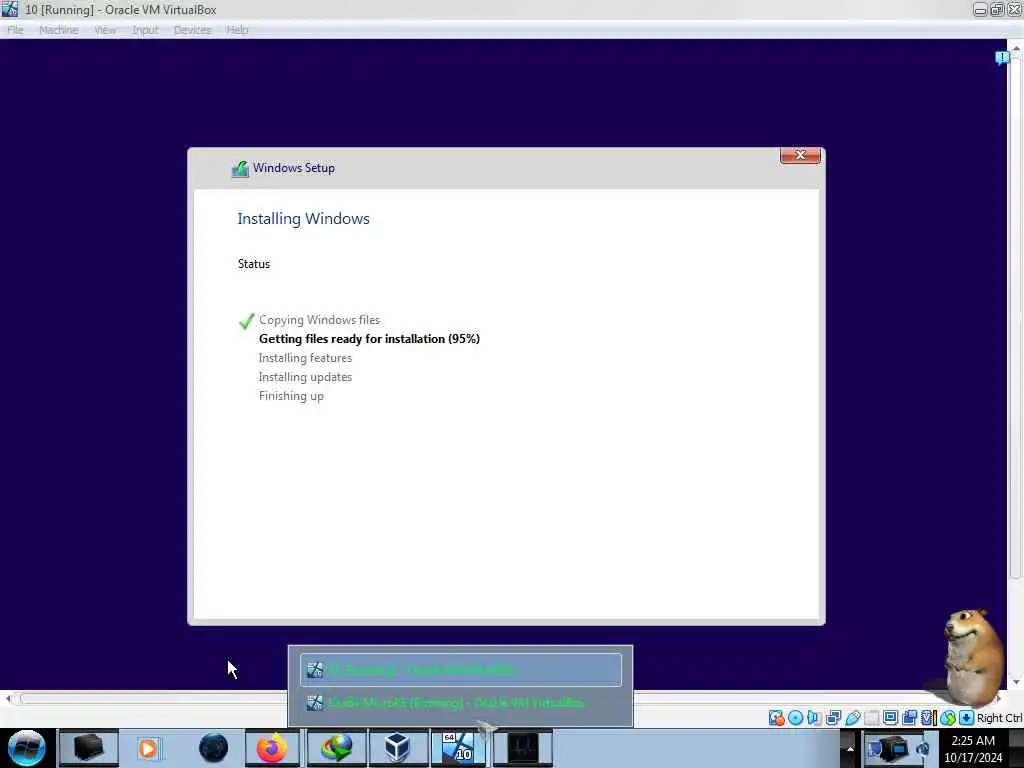
Task: Click the shared folders indicator icon
Action: click(x=871, y=718)
